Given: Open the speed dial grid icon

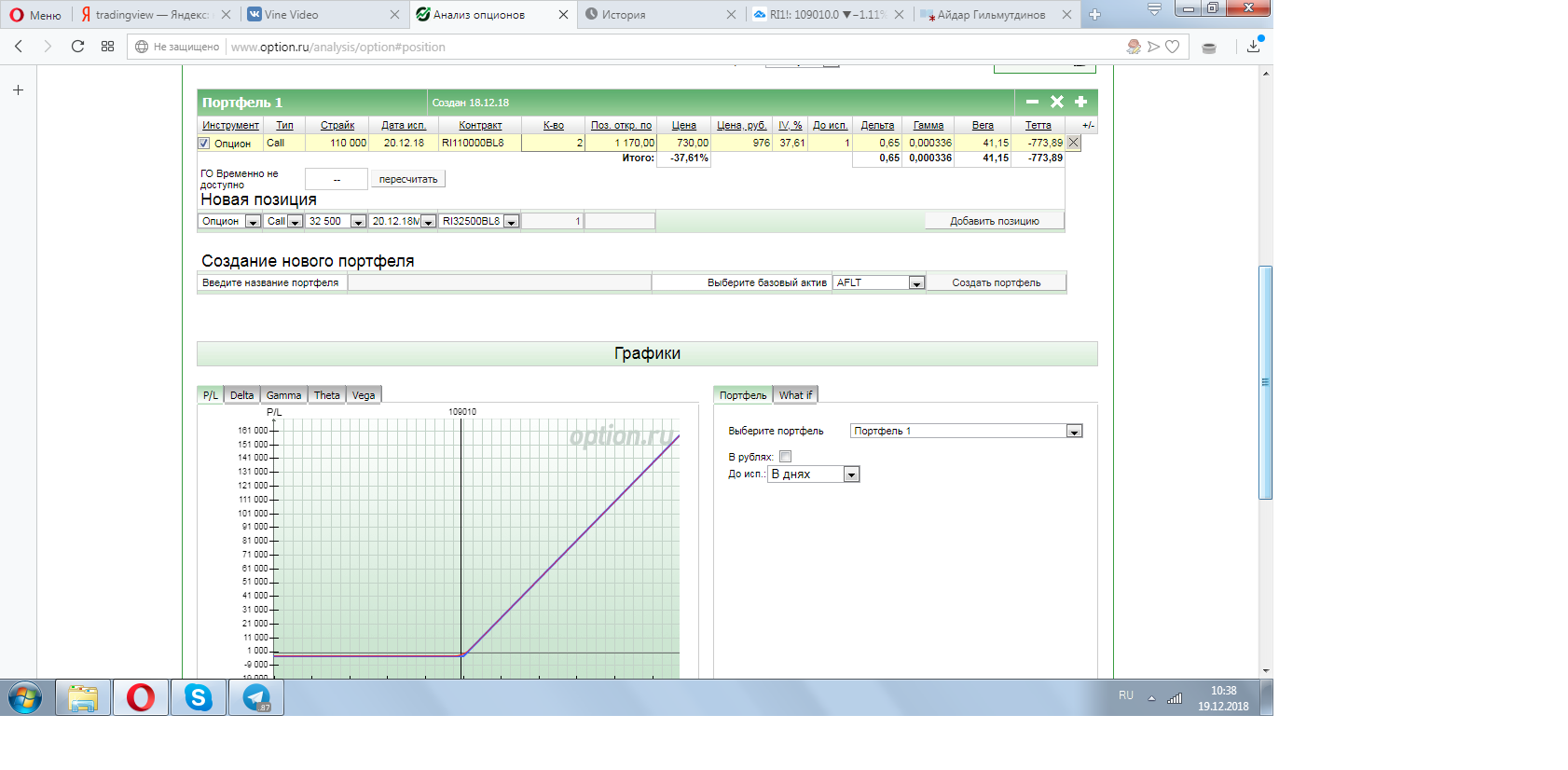Looking at the screenshot, I should point(107,47).
